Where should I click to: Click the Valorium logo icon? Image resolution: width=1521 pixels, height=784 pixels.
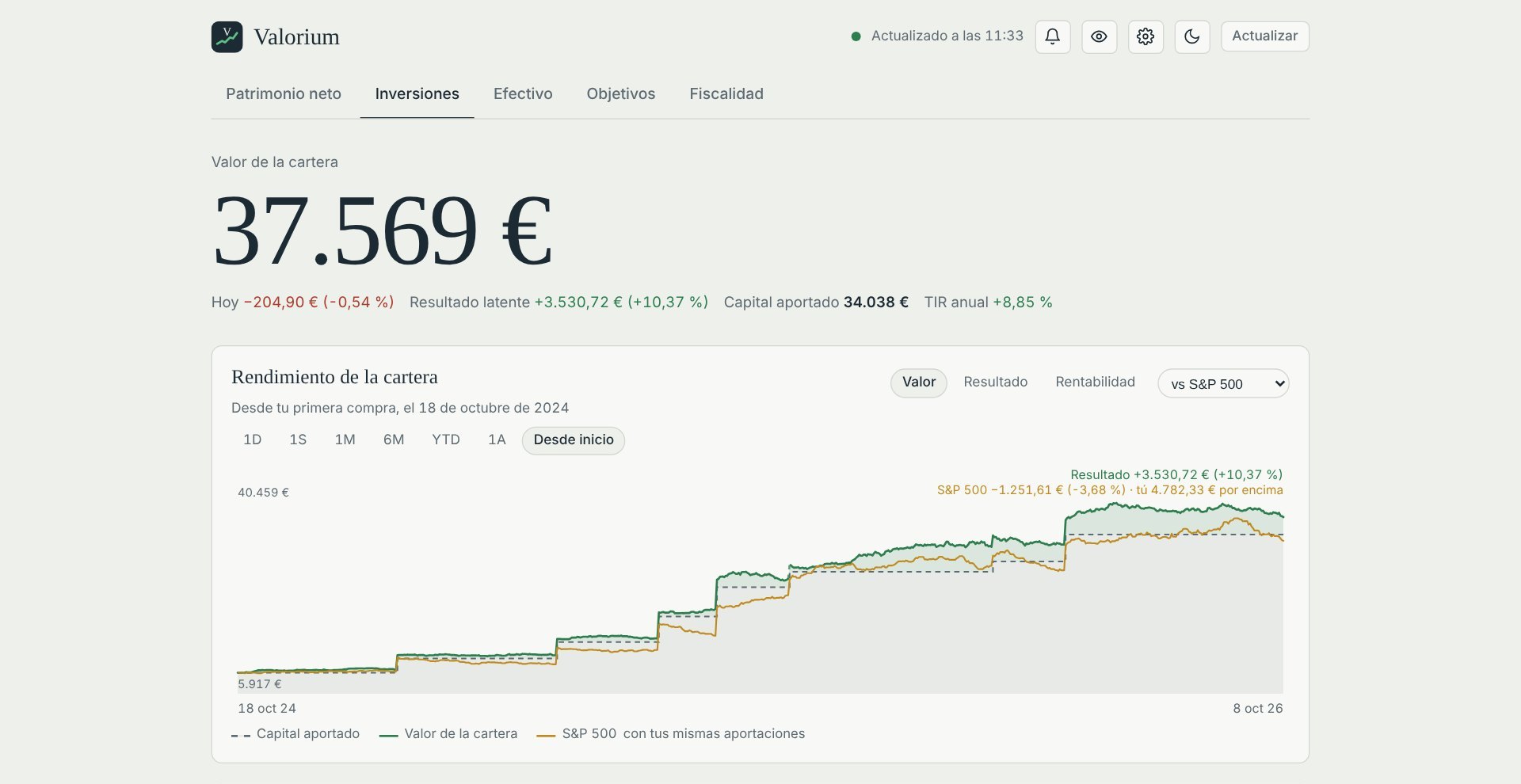point(227,37)
